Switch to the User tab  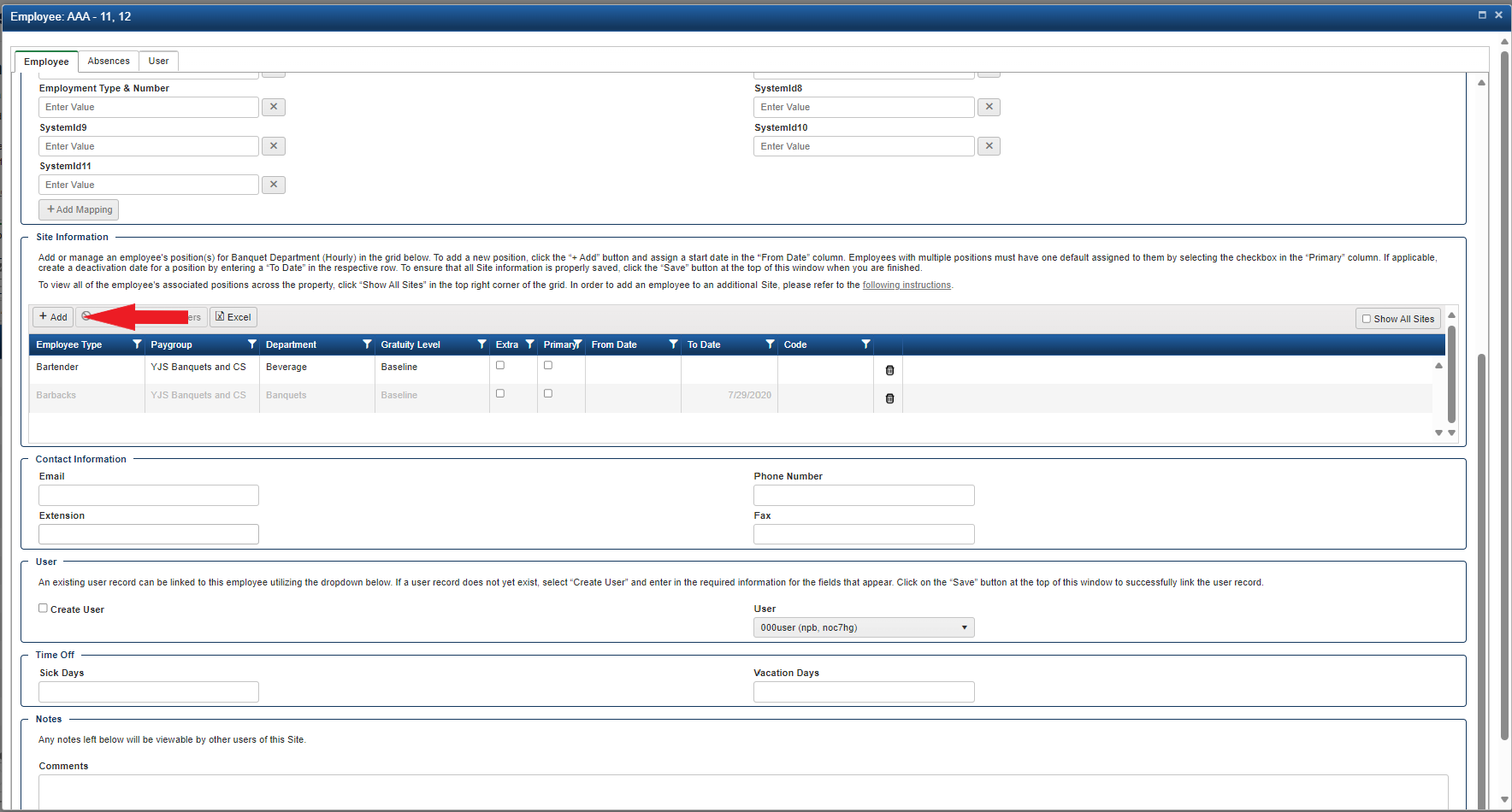[x=158, y=61]
